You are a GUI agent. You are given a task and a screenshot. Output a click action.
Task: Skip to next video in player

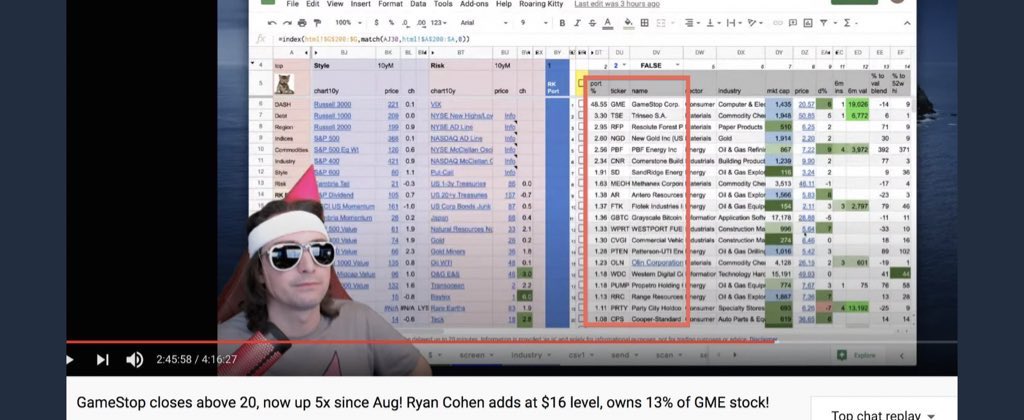pos(103,360)
